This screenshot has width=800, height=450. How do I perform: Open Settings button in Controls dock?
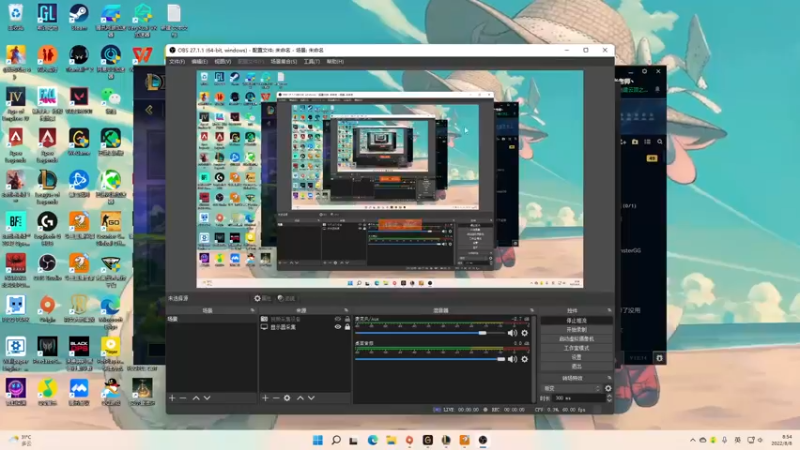(577, 357)
